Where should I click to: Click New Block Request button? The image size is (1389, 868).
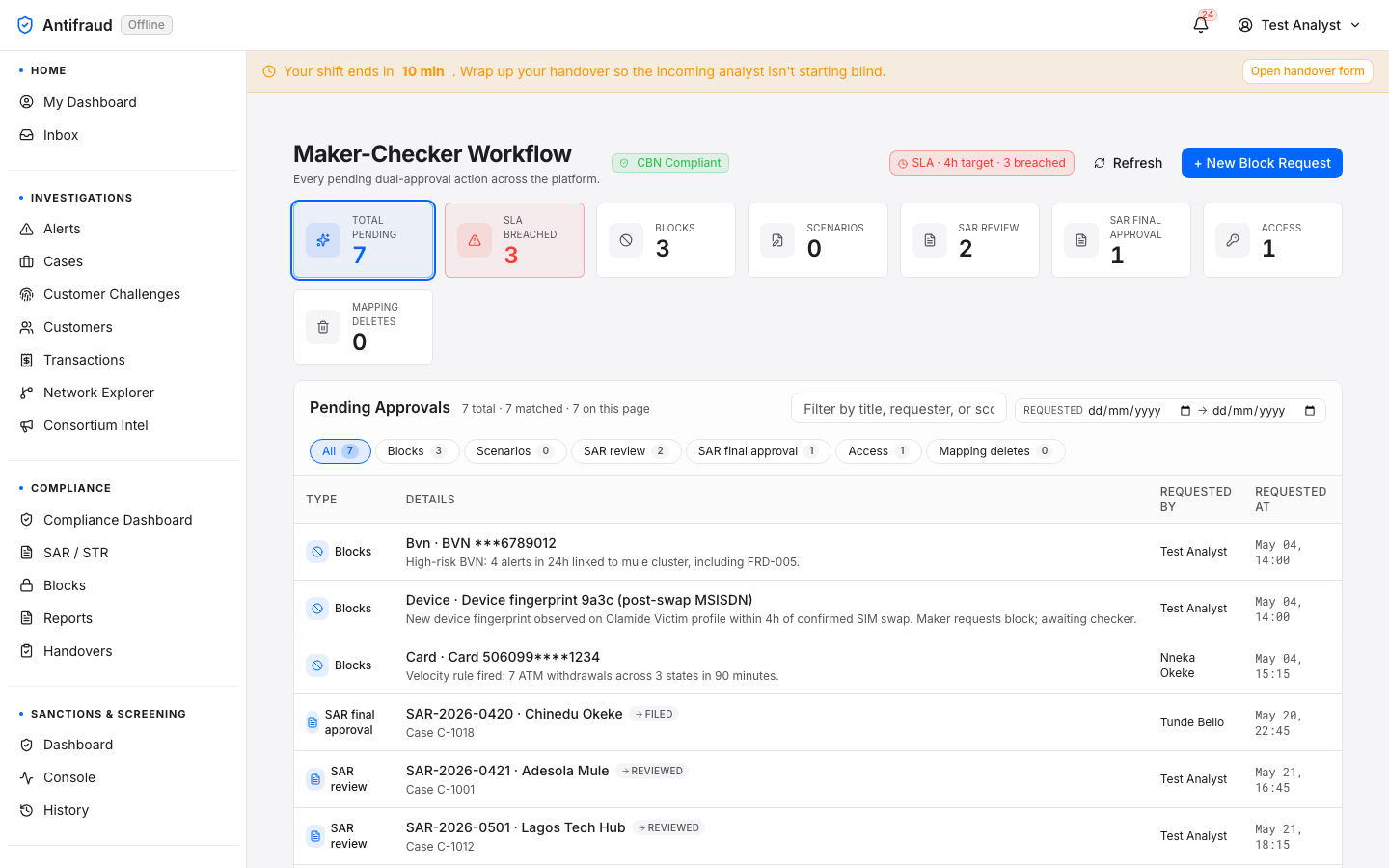click(1262, 163)
